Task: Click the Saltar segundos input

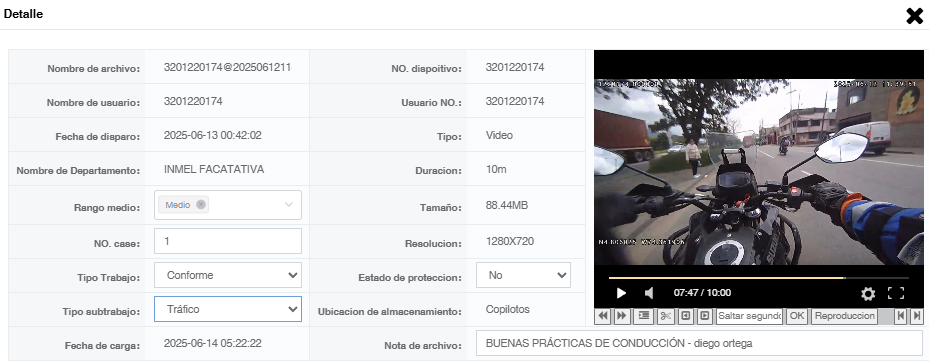Action: 749,316
